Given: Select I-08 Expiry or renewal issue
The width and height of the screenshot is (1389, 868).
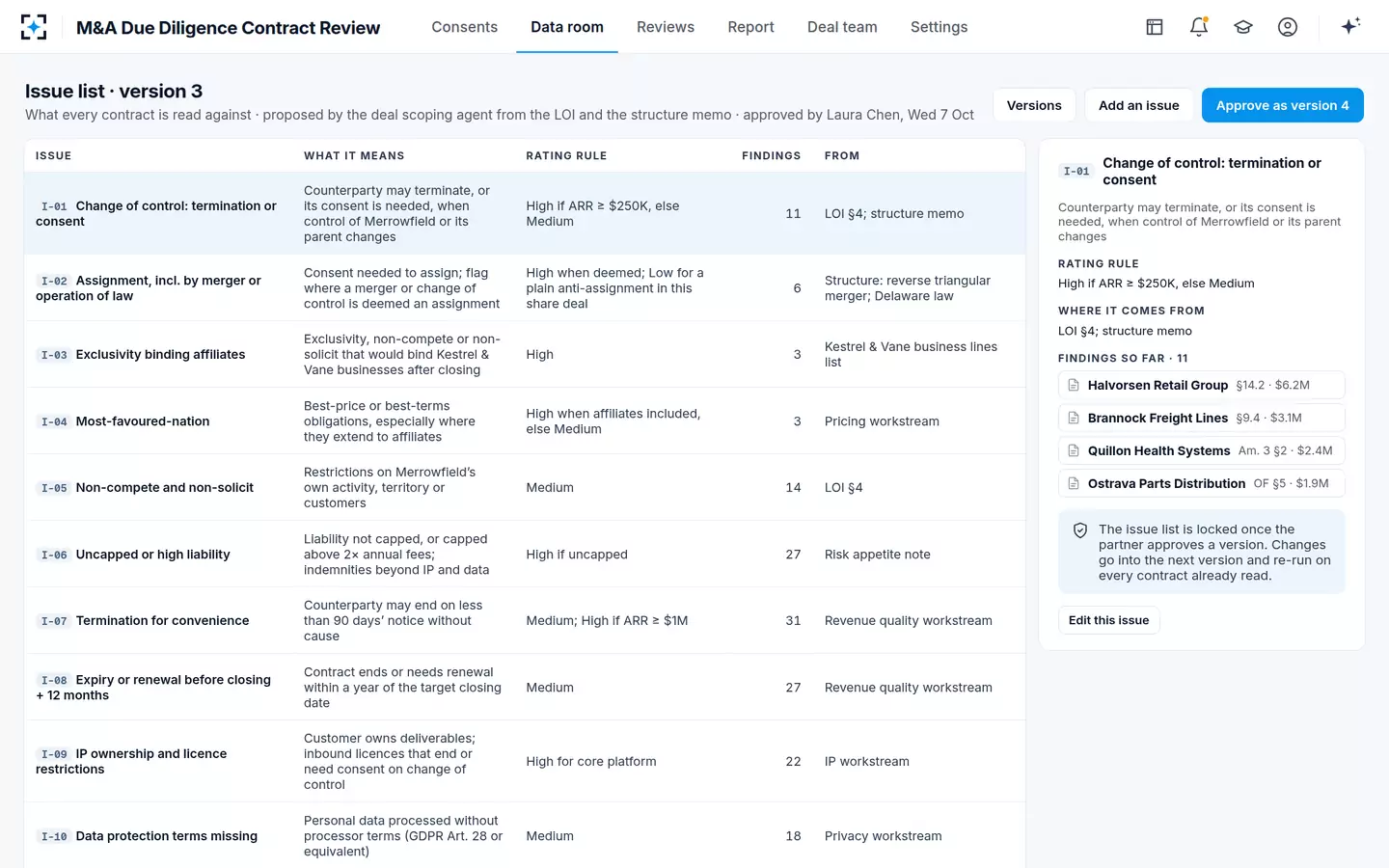Looking at the screenshot, I should click(x=525, y=687).
